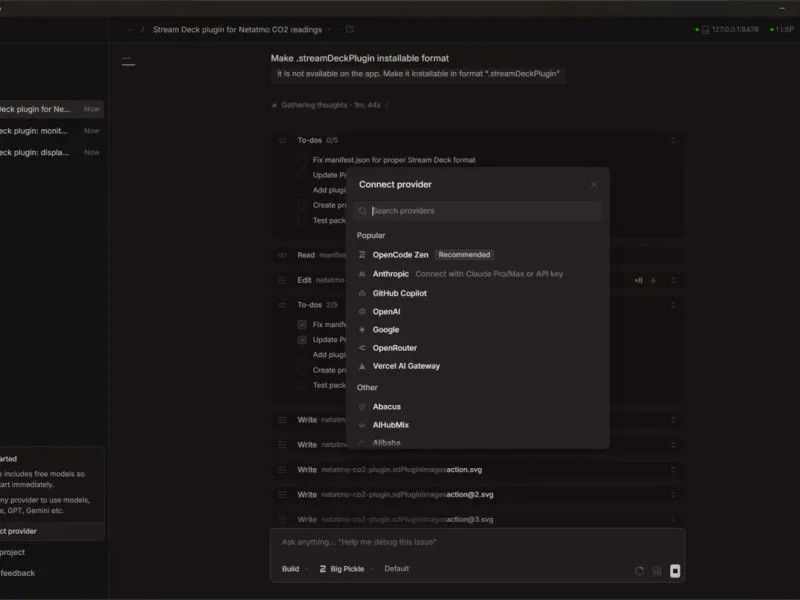This screenshot has width=800, height=600.
Task: Open the Build agent dropdown
Action: (295, 569)
